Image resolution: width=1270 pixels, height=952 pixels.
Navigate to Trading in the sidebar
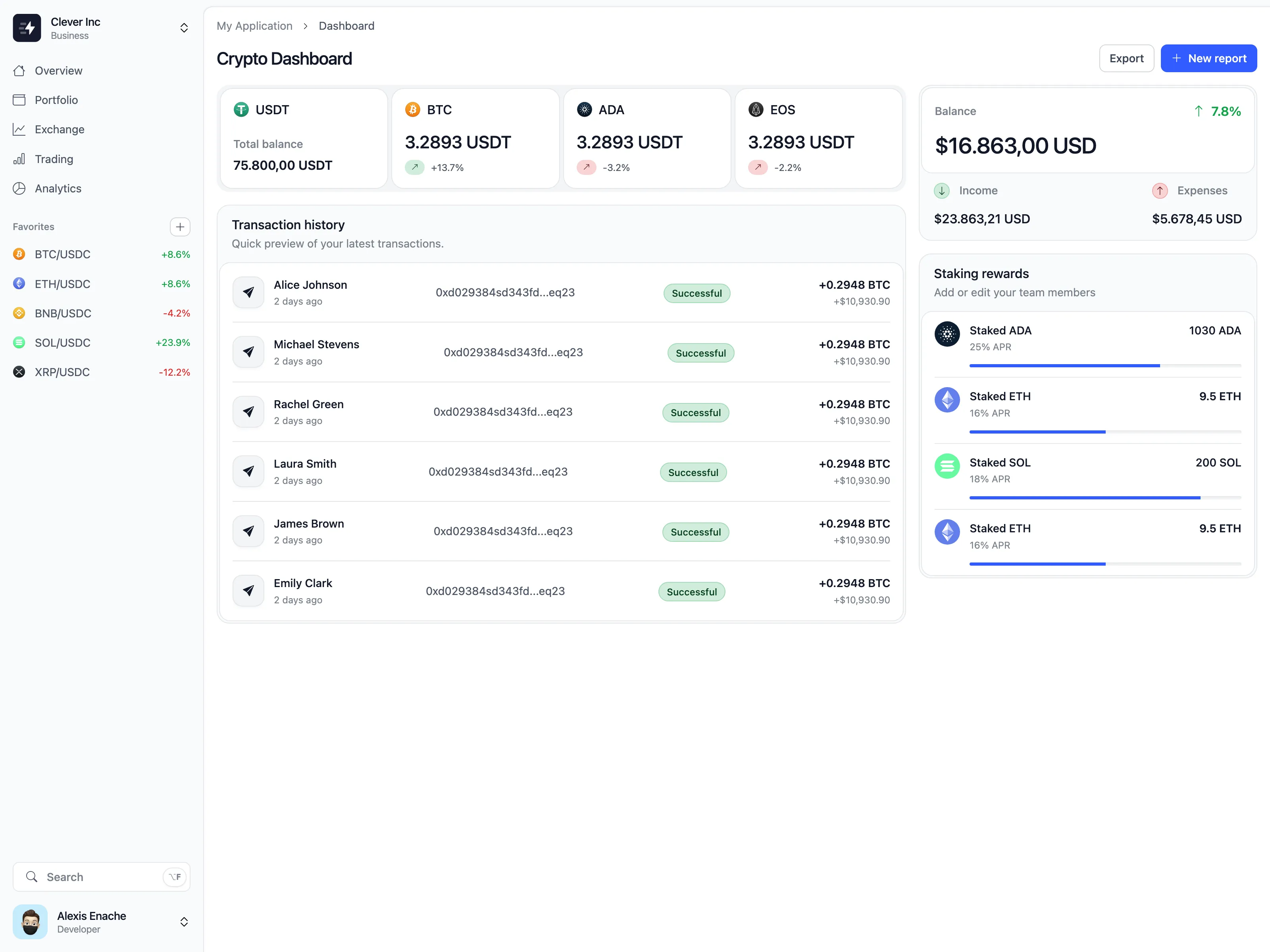point(54,159)
